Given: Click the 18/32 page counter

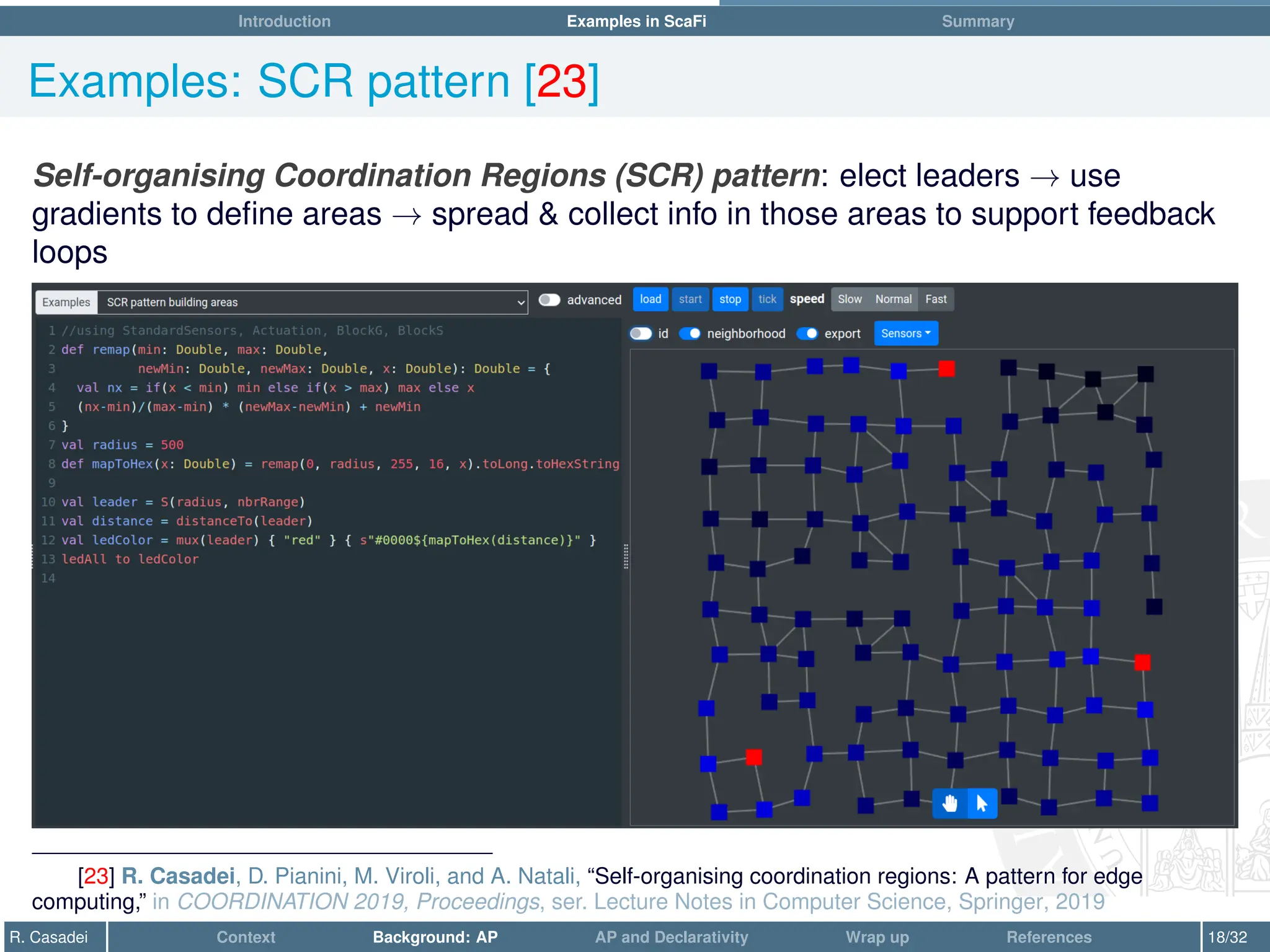Looking at the screenshot, I should pos(1227,937).
